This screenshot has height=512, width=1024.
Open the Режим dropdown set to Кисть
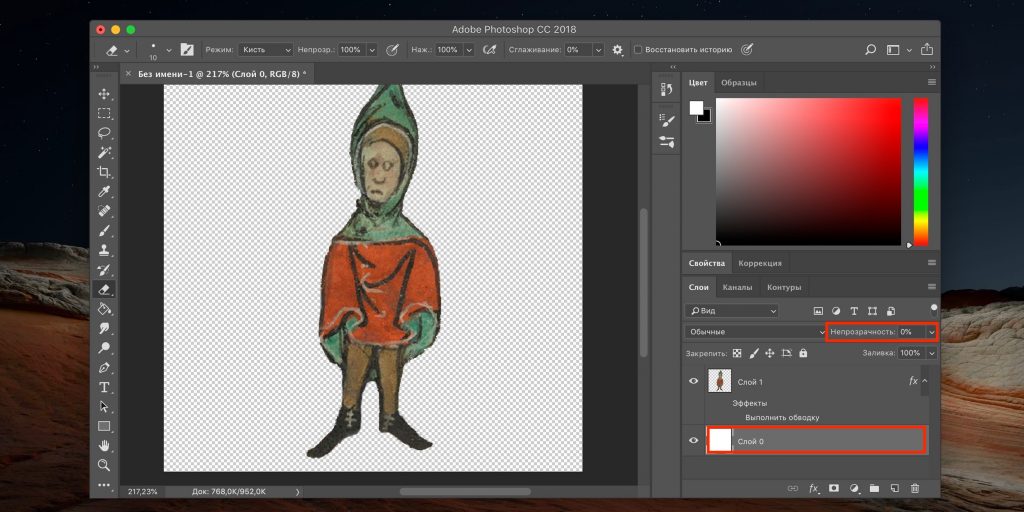[265, 49]
